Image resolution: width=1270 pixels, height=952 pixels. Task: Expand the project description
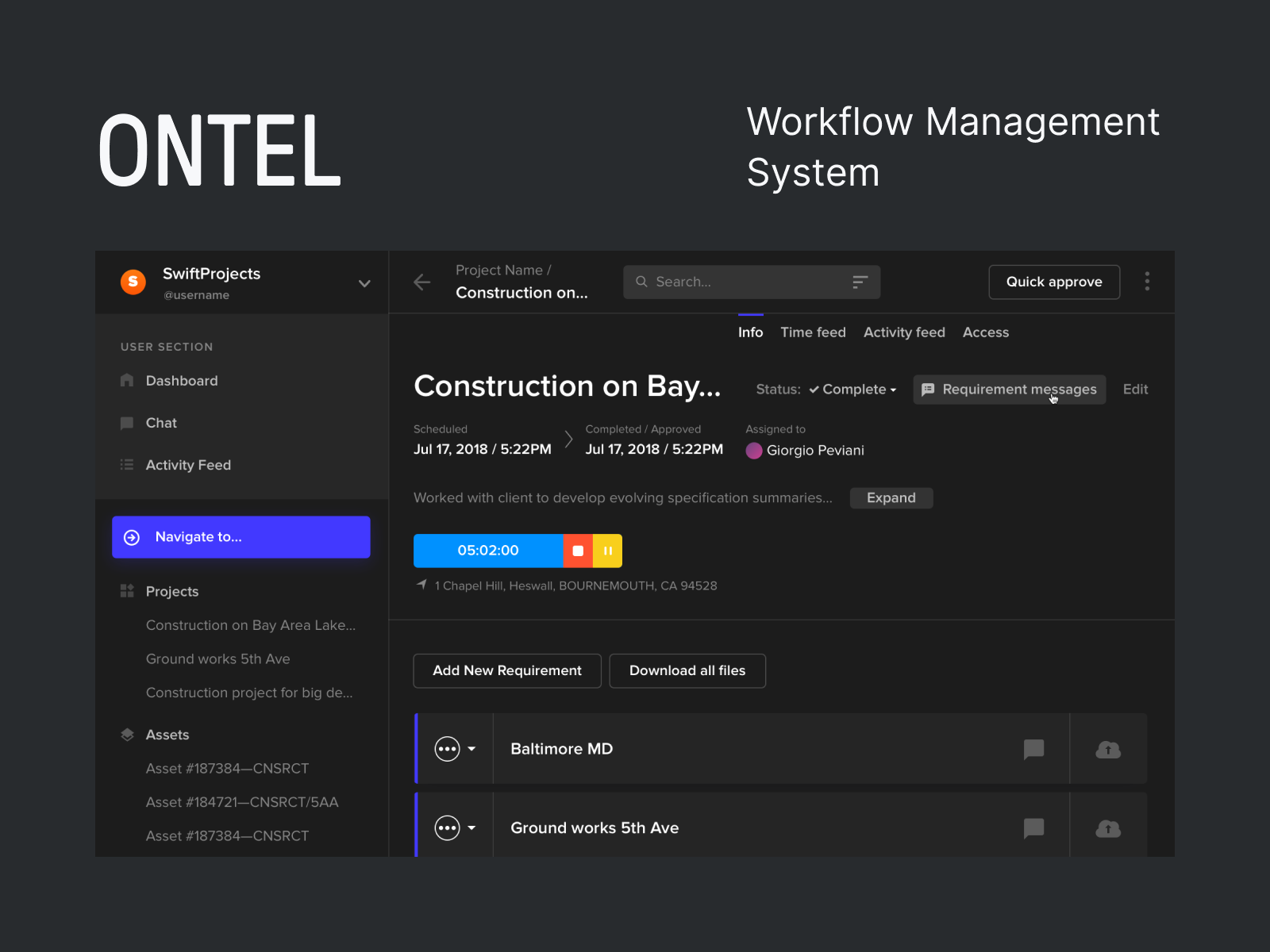(x=891, y=498)
